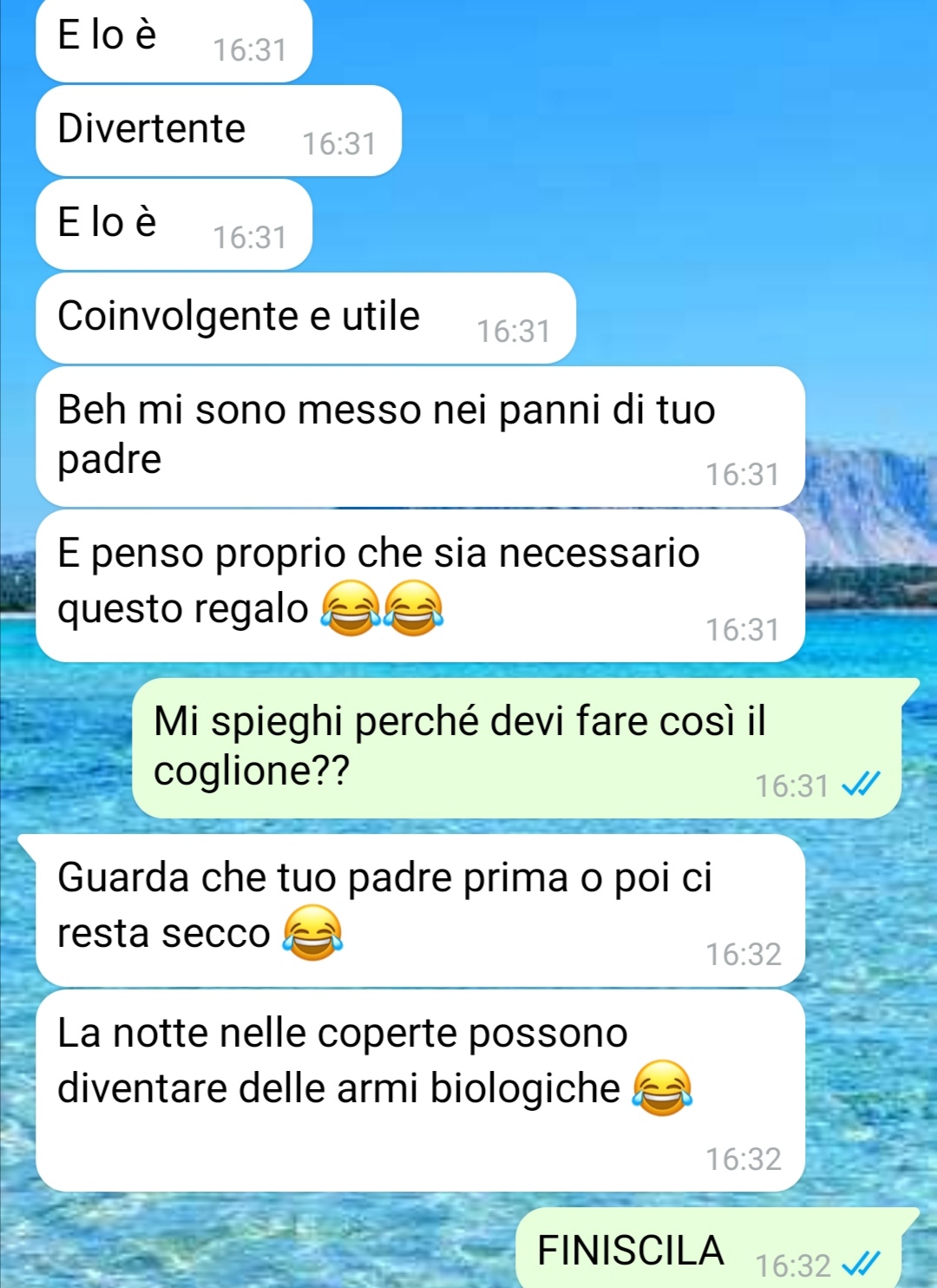Tap the 16:32 timestamp on 'armi biologiche' message

tap(744, 1160)
